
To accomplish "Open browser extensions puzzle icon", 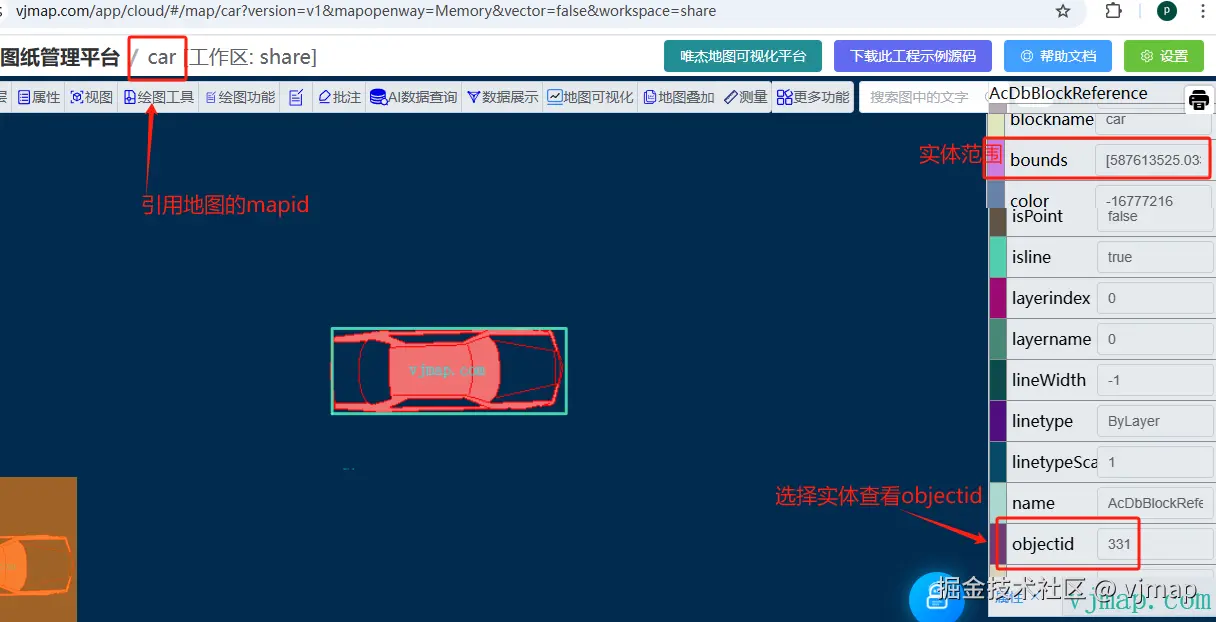I will pyautogui.click(x=1113, y=11).
